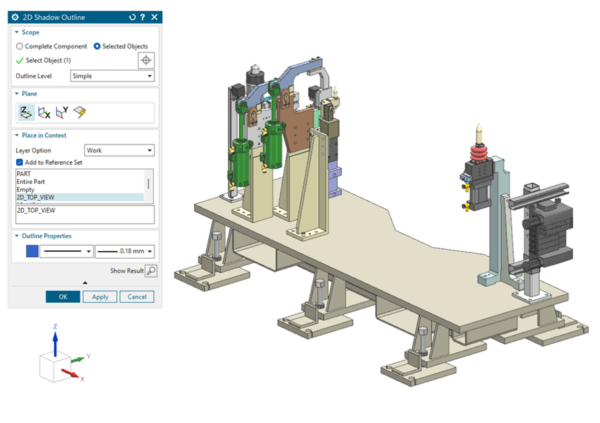Open the Layer Option dropdown
Image resolution: width=600 pixels, height=423 pixels.
click(119, 150)
